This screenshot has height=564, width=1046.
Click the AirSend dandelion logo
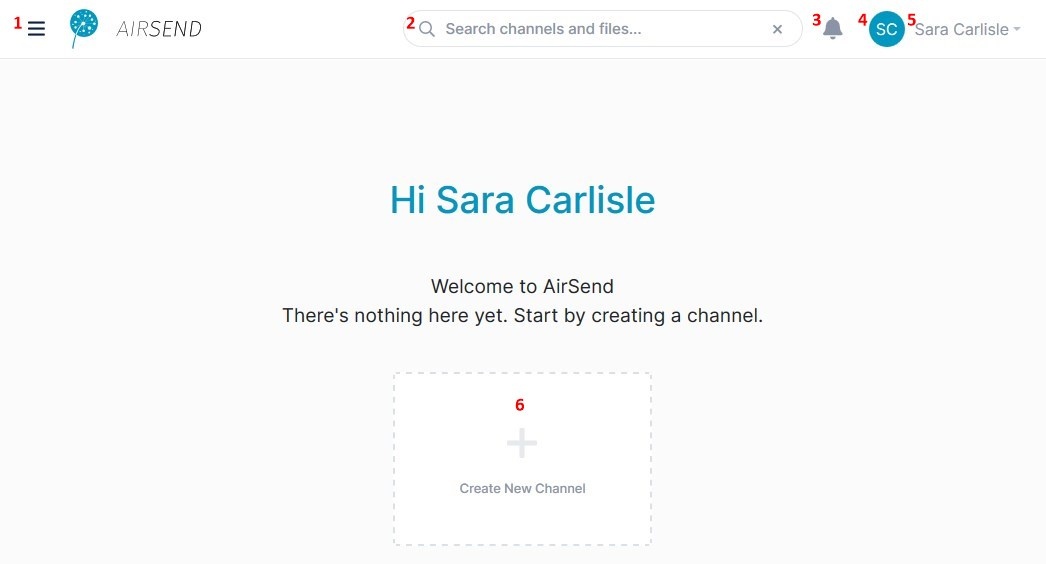coord(84,28)
